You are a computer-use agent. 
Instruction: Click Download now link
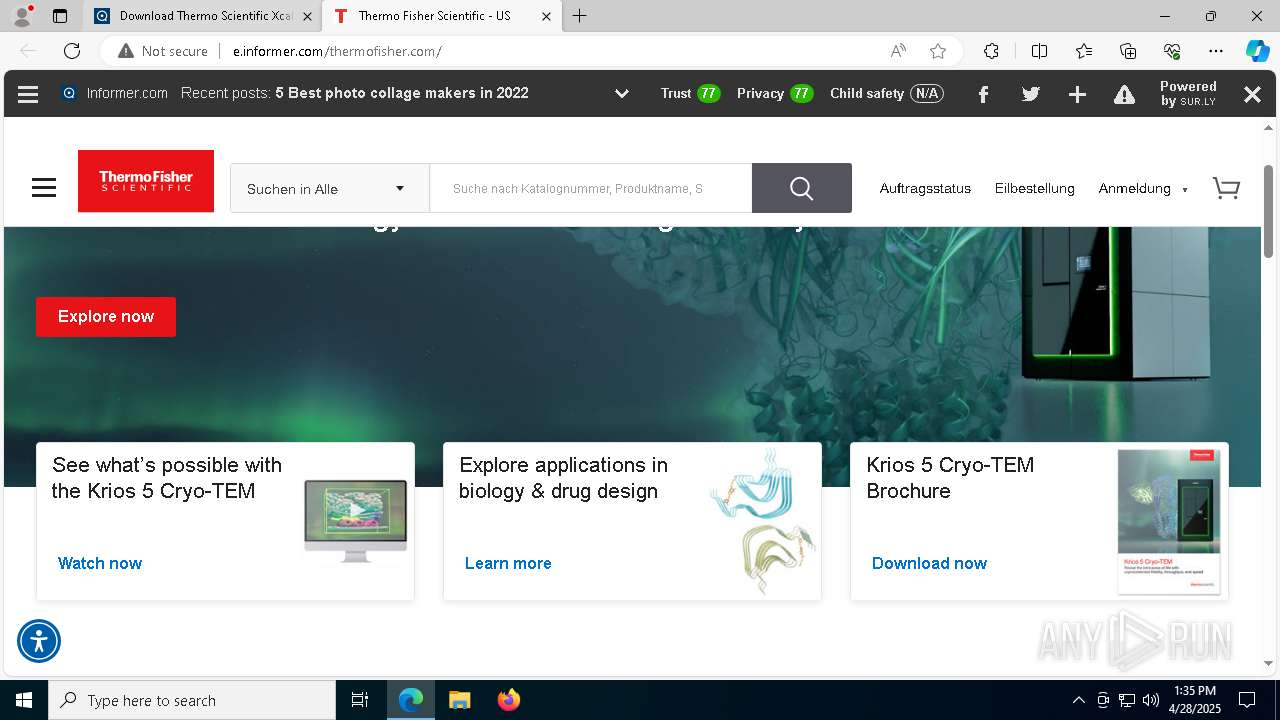[x=929, y=563]
